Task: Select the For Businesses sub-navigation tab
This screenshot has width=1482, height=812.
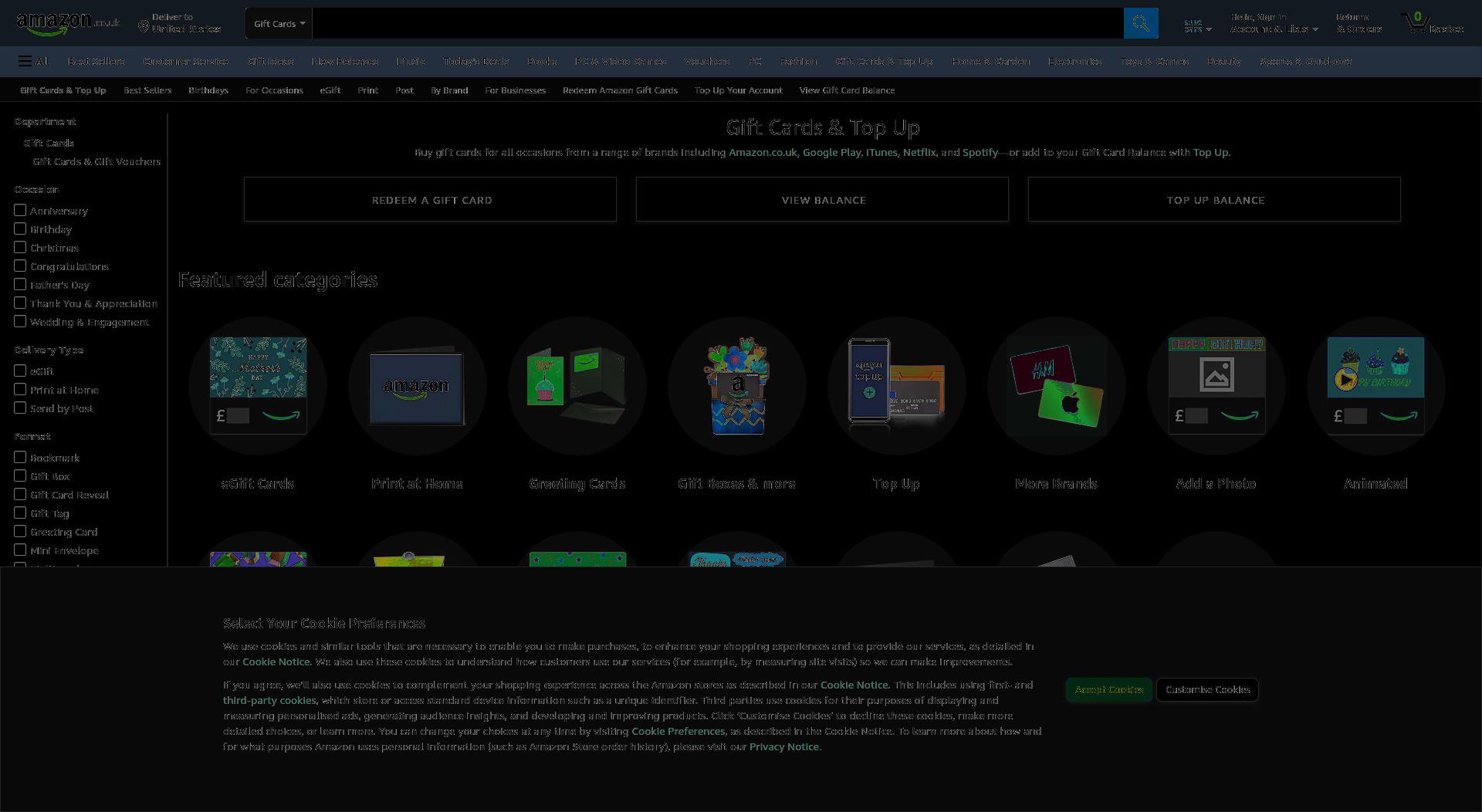Action: tap(515, 90)
